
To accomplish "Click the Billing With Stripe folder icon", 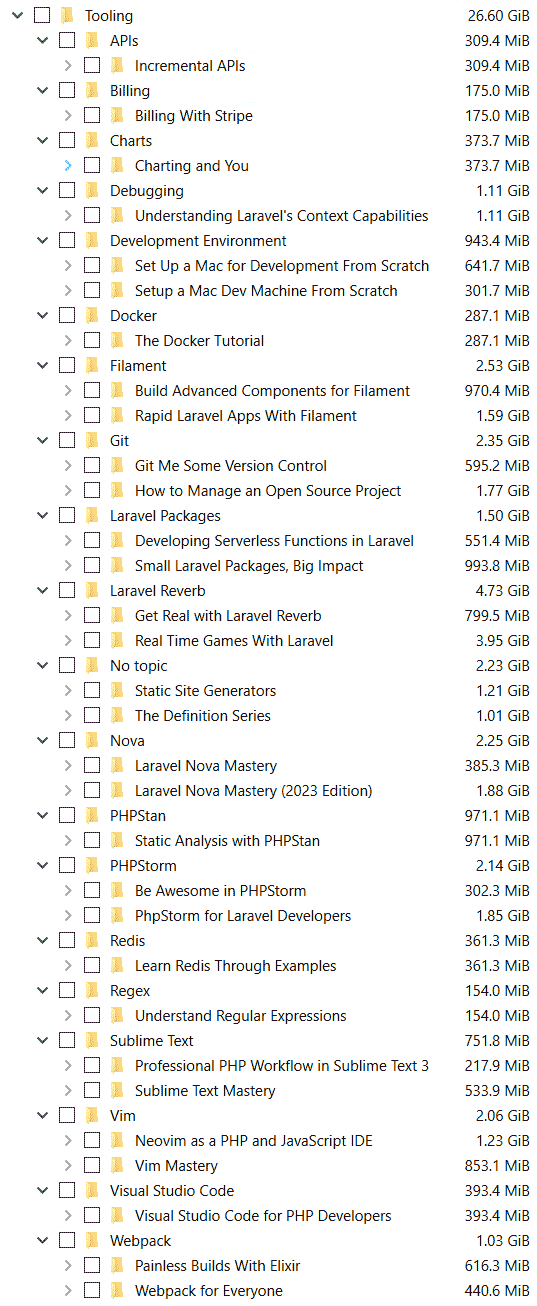I will 117,115.
